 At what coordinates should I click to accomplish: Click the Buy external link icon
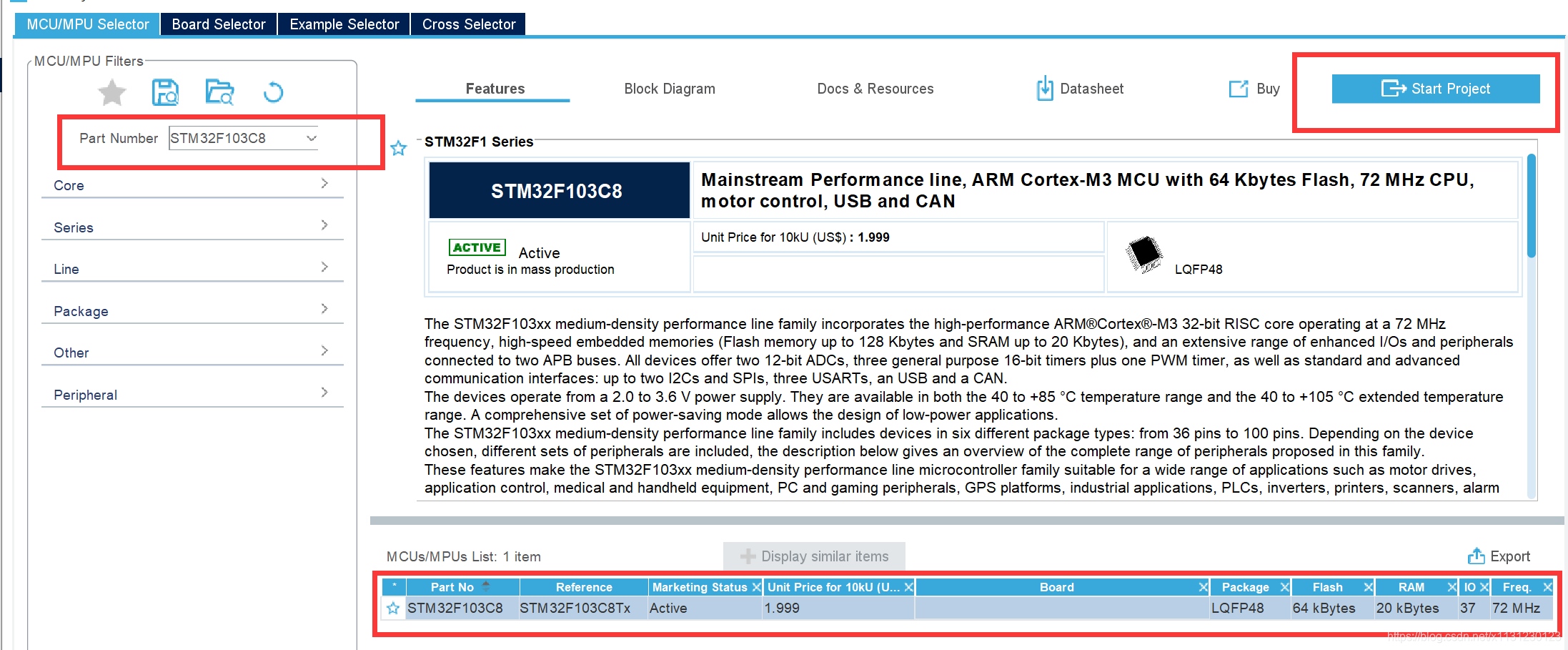[1238, 89]
